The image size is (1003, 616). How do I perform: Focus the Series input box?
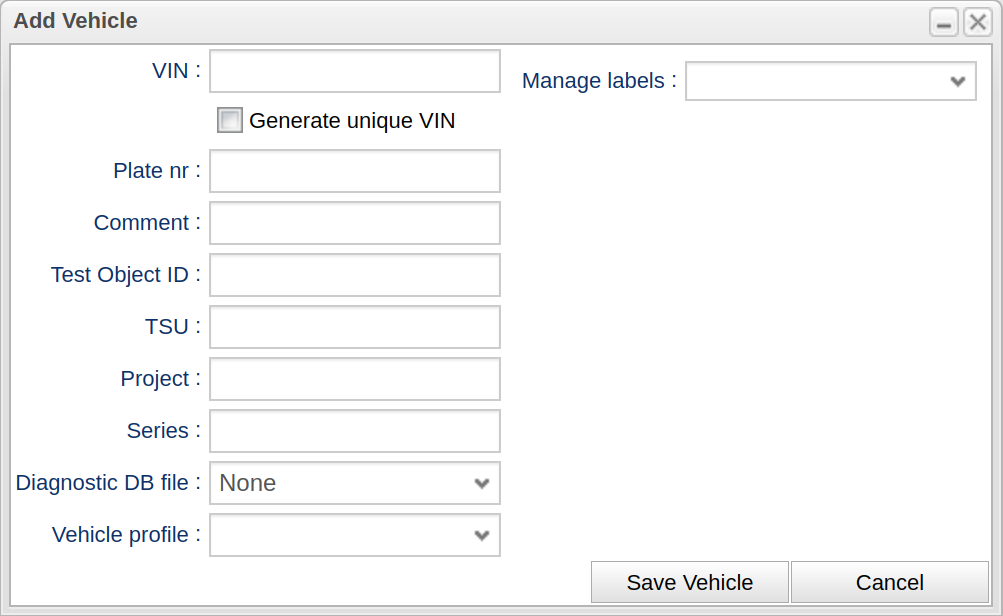[x=354, y=431]
